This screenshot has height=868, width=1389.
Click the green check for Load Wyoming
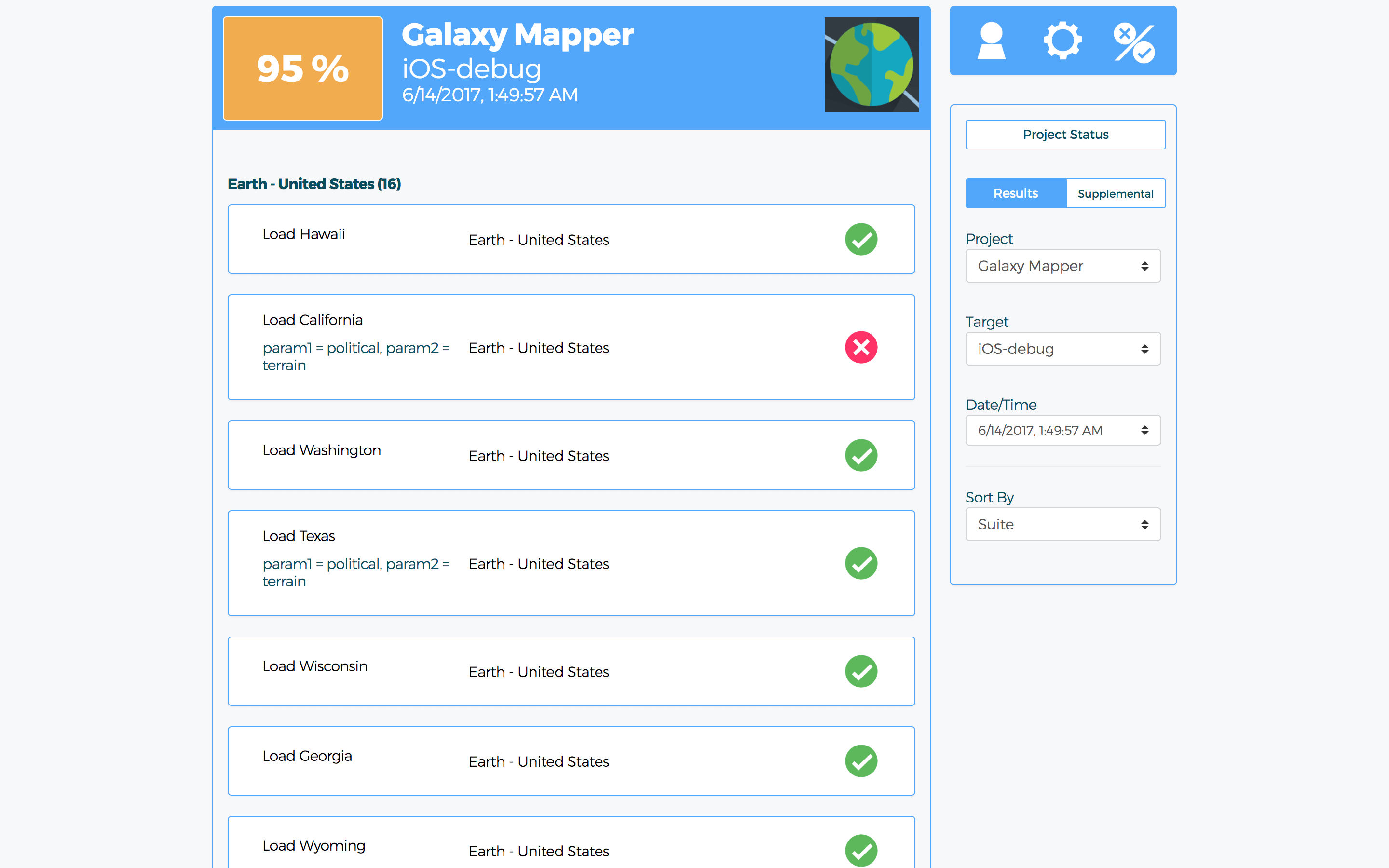pos(861,850)
